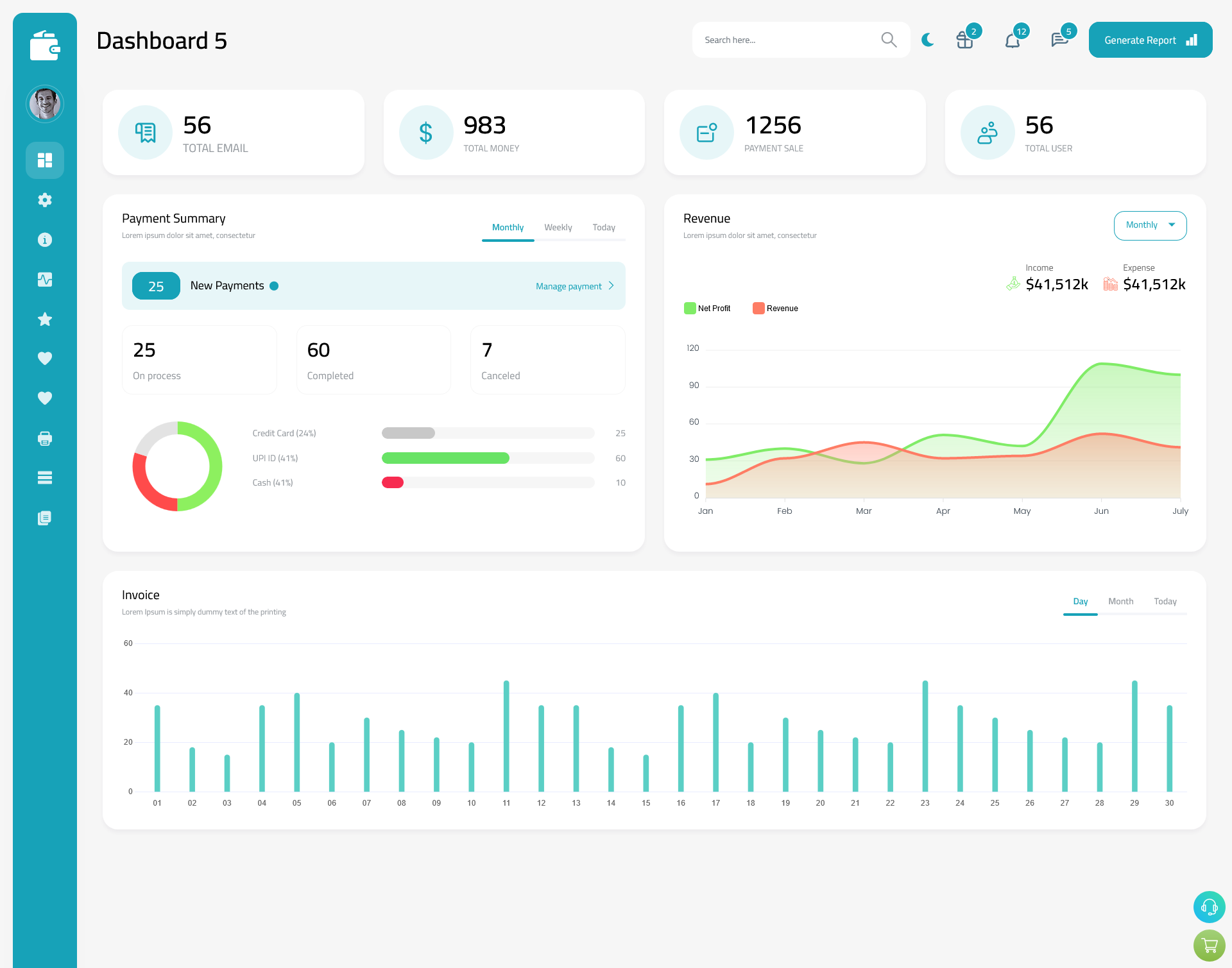Switch Invoice chart to Month view
Viewport: 1232px width, 968px height.
tap(1120, 601)
